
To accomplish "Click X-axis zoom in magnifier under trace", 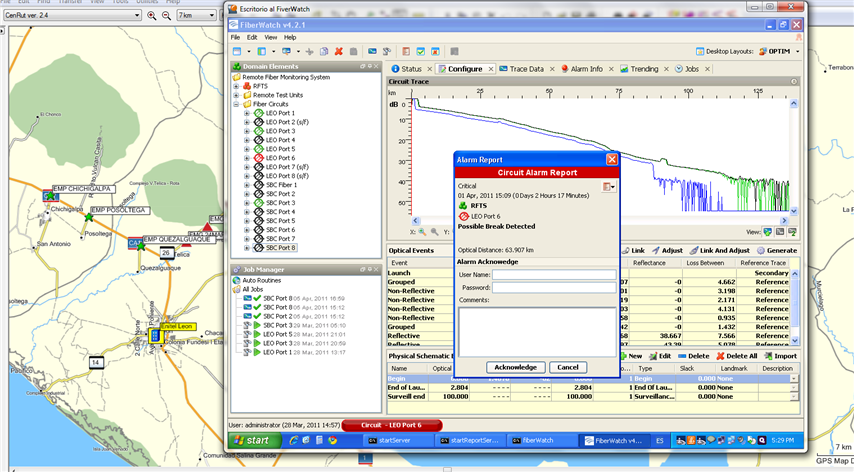I will pyautogui.click(x=422, y=232).
